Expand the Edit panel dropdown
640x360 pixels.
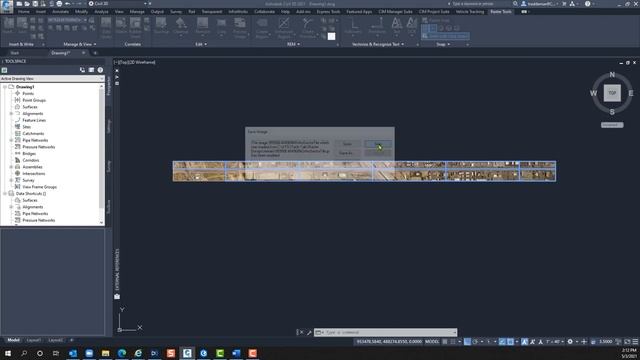pyautogui.click(x=201, y=44)
